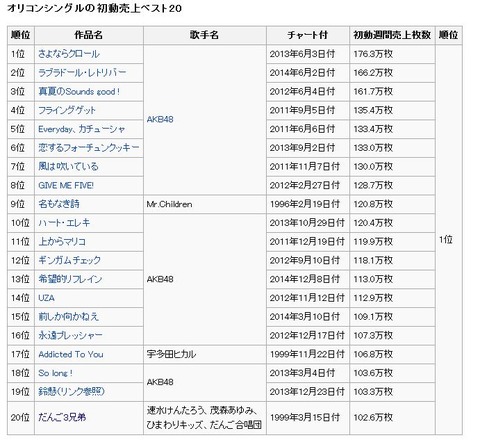Click the 113.0万枚 sales cell

coord(392,279)
